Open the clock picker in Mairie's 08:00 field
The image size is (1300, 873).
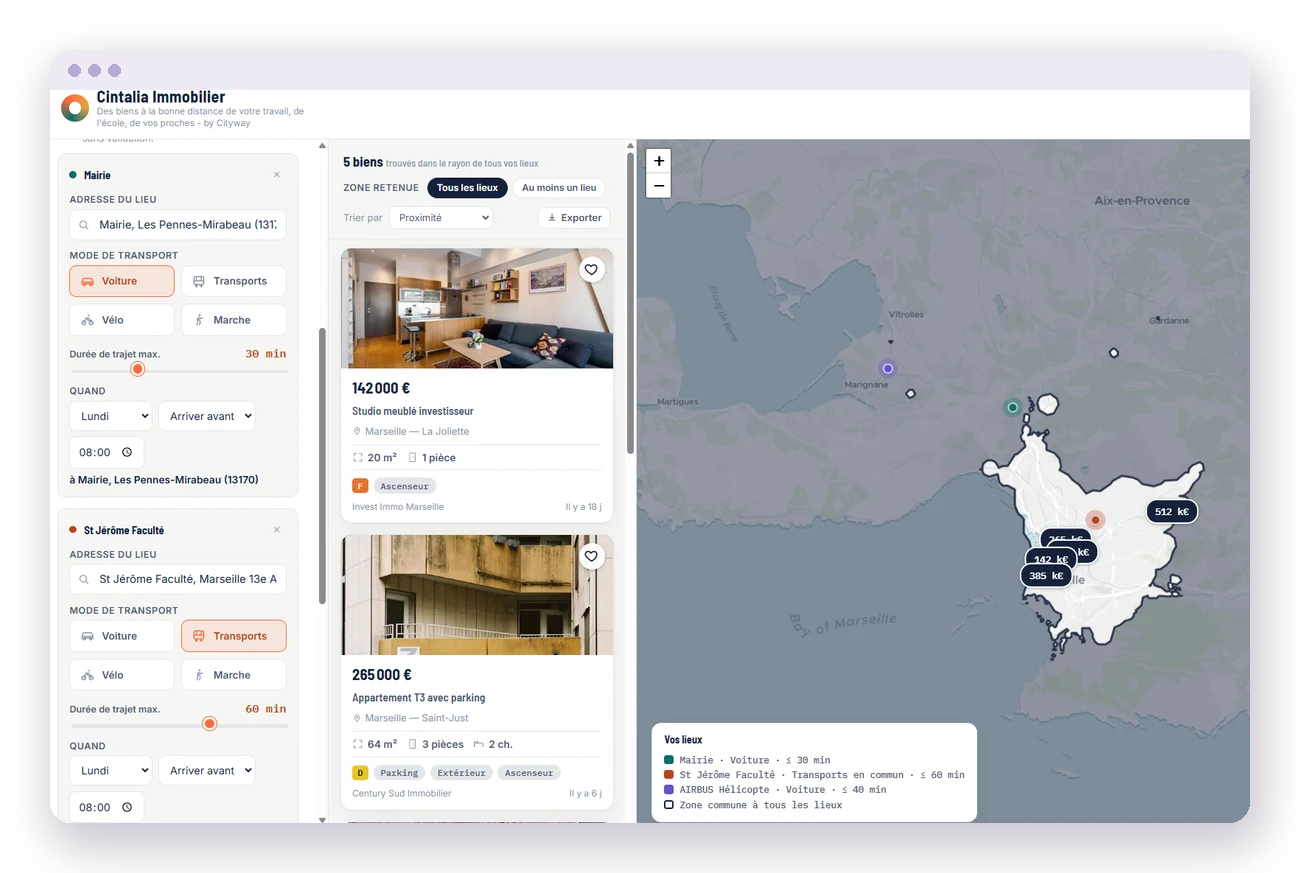tap(127, 452)
